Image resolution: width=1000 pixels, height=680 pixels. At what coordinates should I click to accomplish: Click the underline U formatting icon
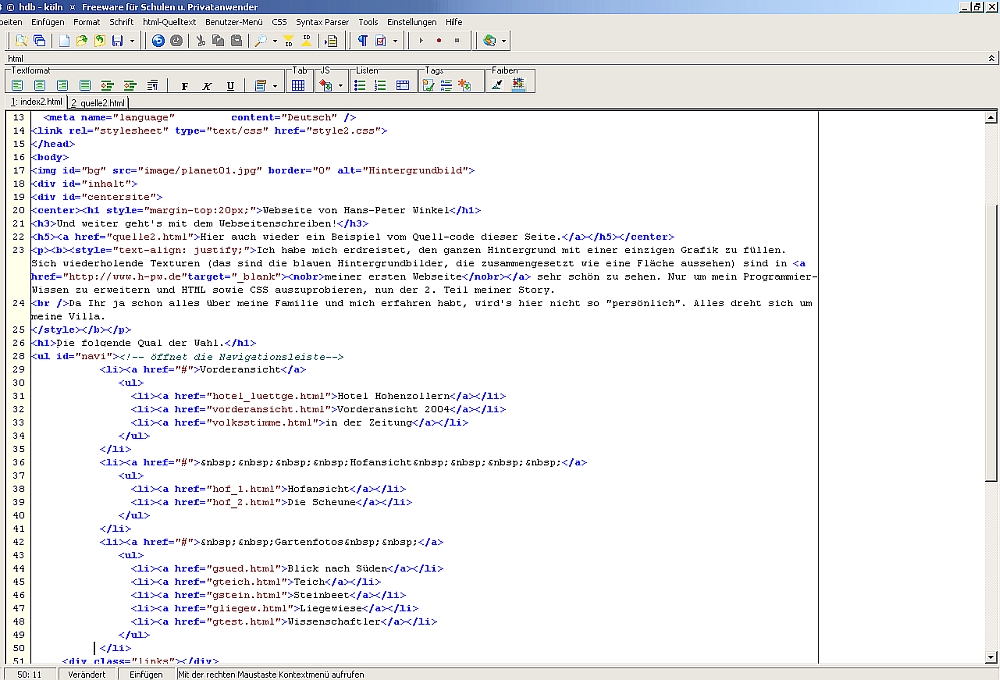click(230, 86)
